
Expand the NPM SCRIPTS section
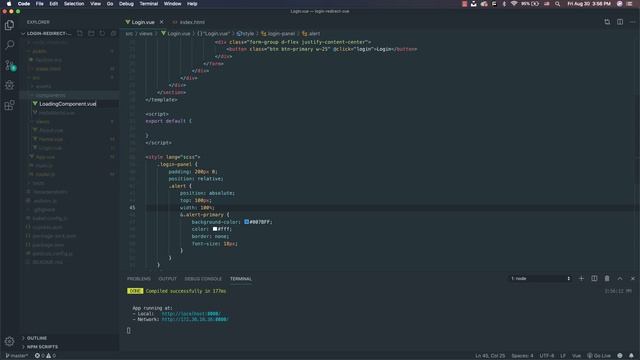click(x=42, y=347)
